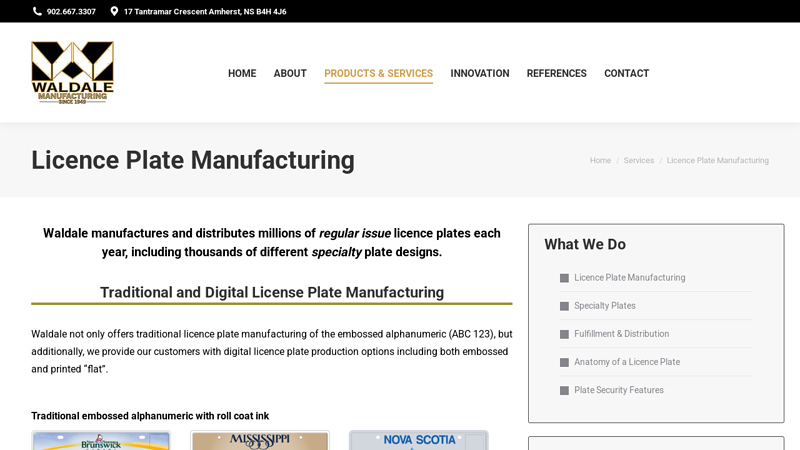Go to the Home menu item
This screenshot has width=800, height=450.
pos(242,73)
